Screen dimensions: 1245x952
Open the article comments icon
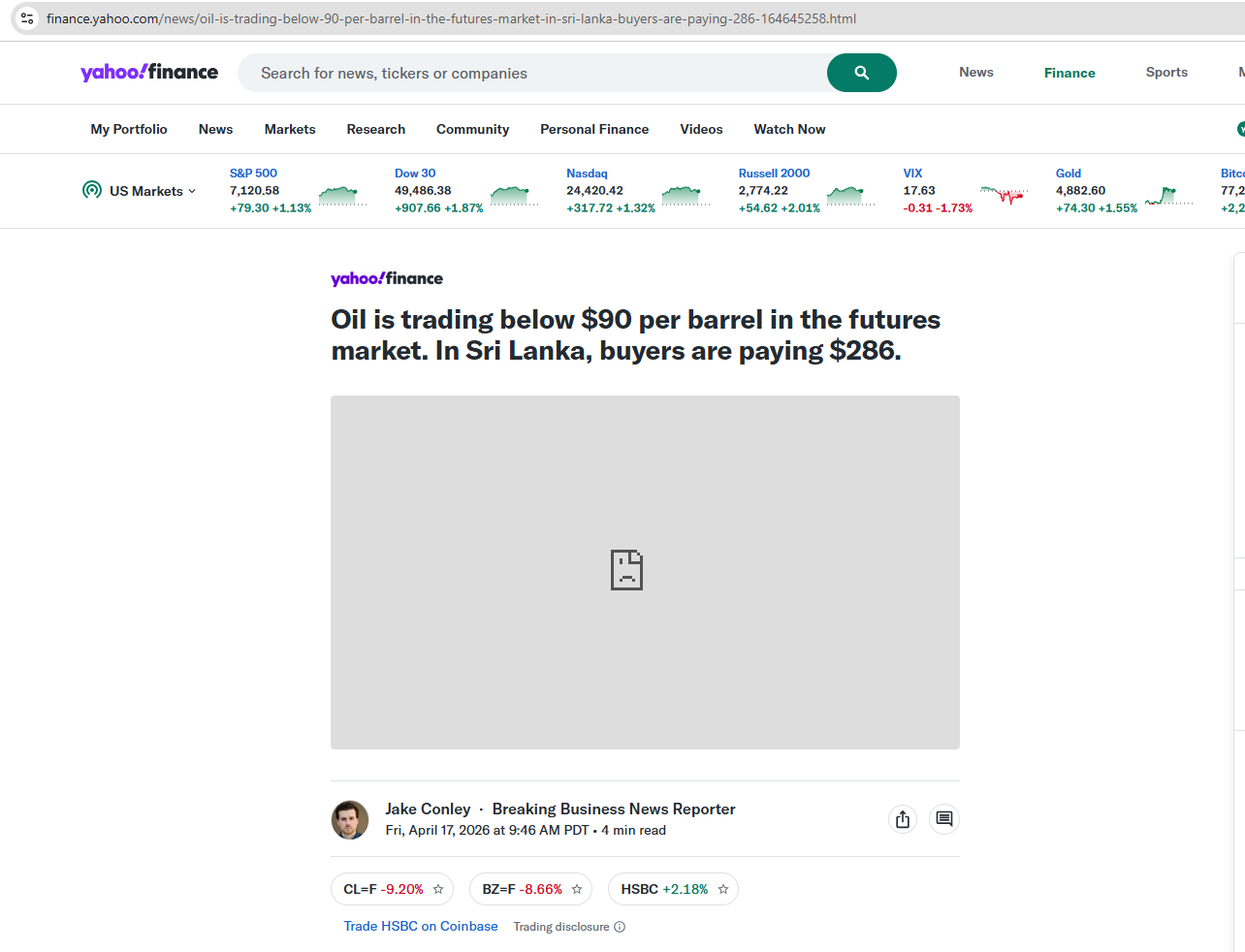943,819
